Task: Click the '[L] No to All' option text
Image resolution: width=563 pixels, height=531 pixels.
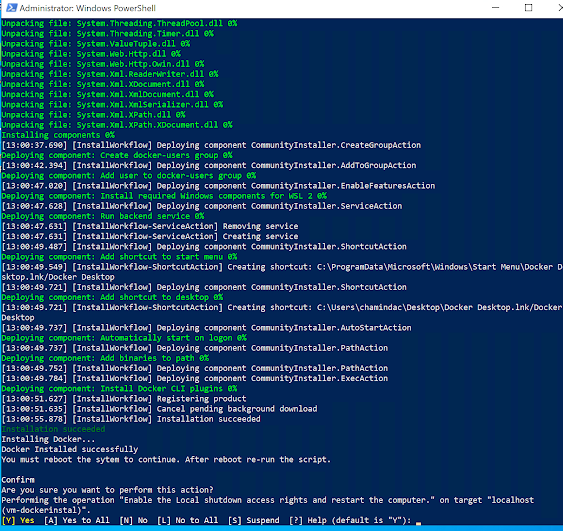Action: click(x=187, y=520)
